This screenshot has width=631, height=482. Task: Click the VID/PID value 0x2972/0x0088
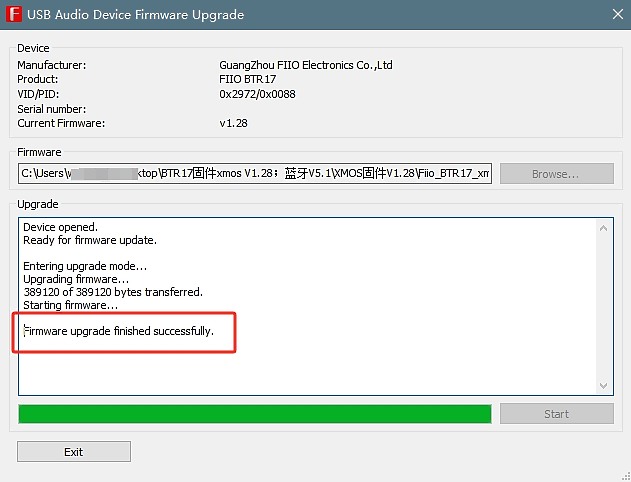pos(257,94)
